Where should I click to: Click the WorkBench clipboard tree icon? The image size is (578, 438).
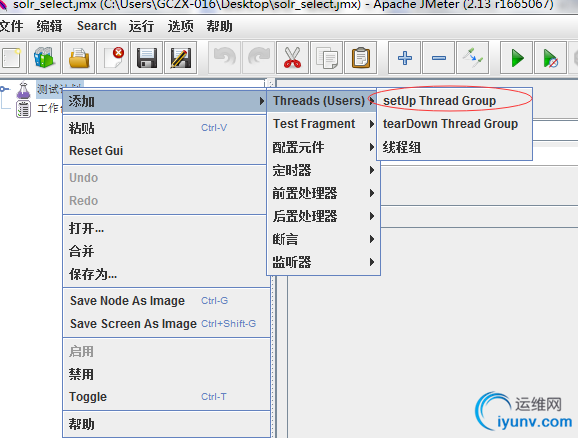pos(23,109)
